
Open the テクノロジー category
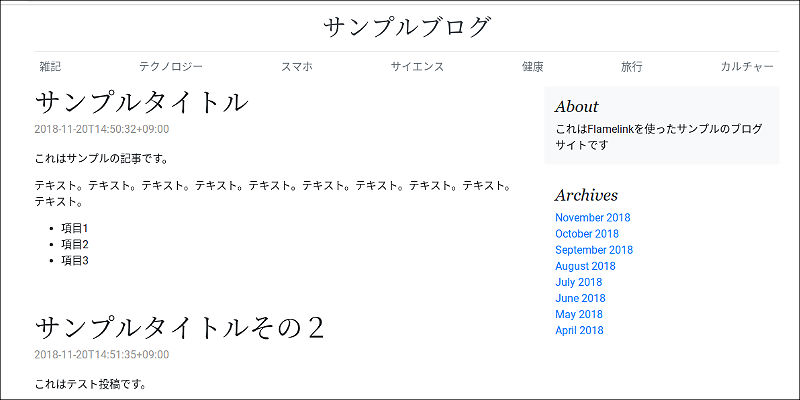tap(171, 67)
